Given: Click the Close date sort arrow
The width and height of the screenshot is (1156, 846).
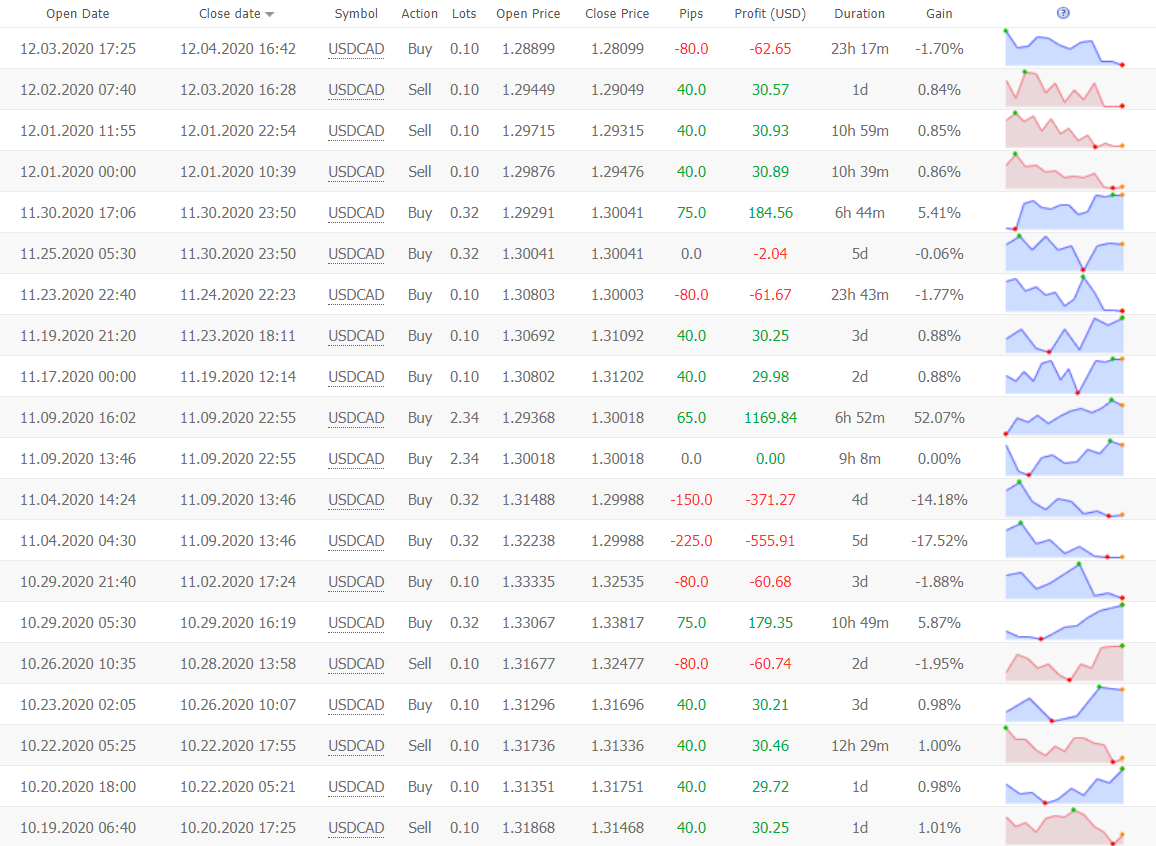Looking at the screenshot, I should [270, 15].
